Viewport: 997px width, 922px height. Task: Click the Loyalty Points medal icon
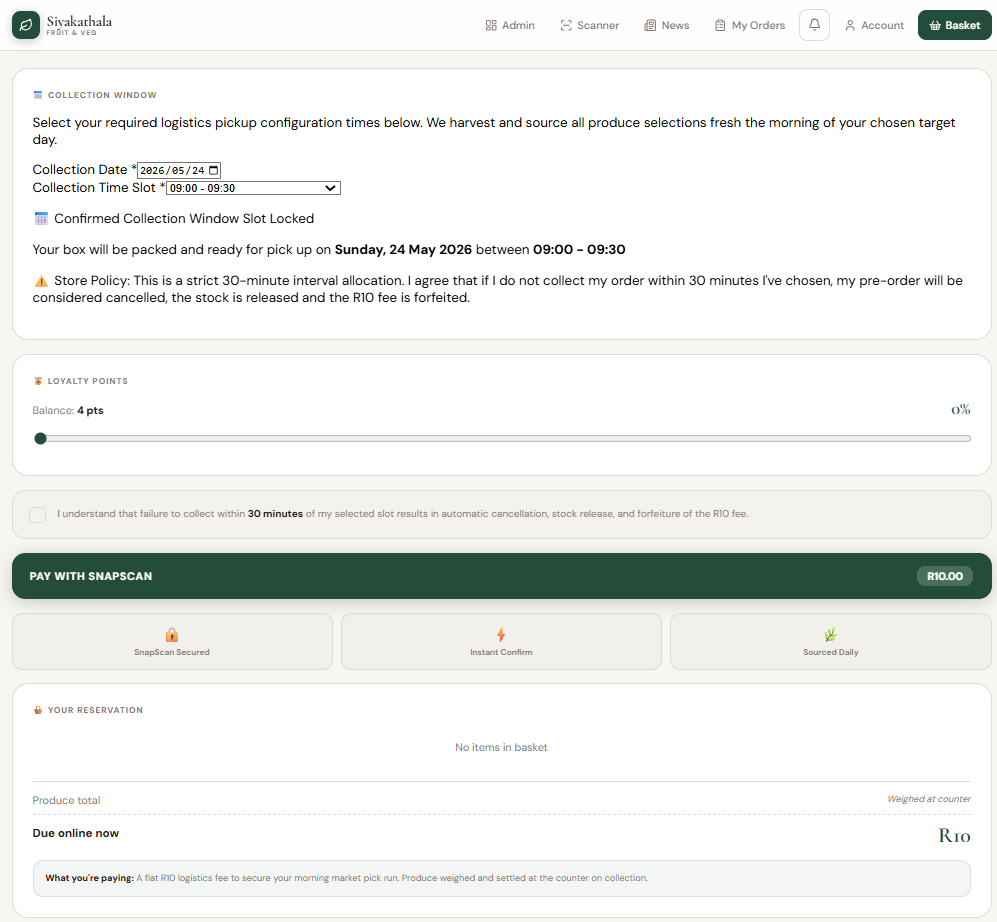(38, 381)
